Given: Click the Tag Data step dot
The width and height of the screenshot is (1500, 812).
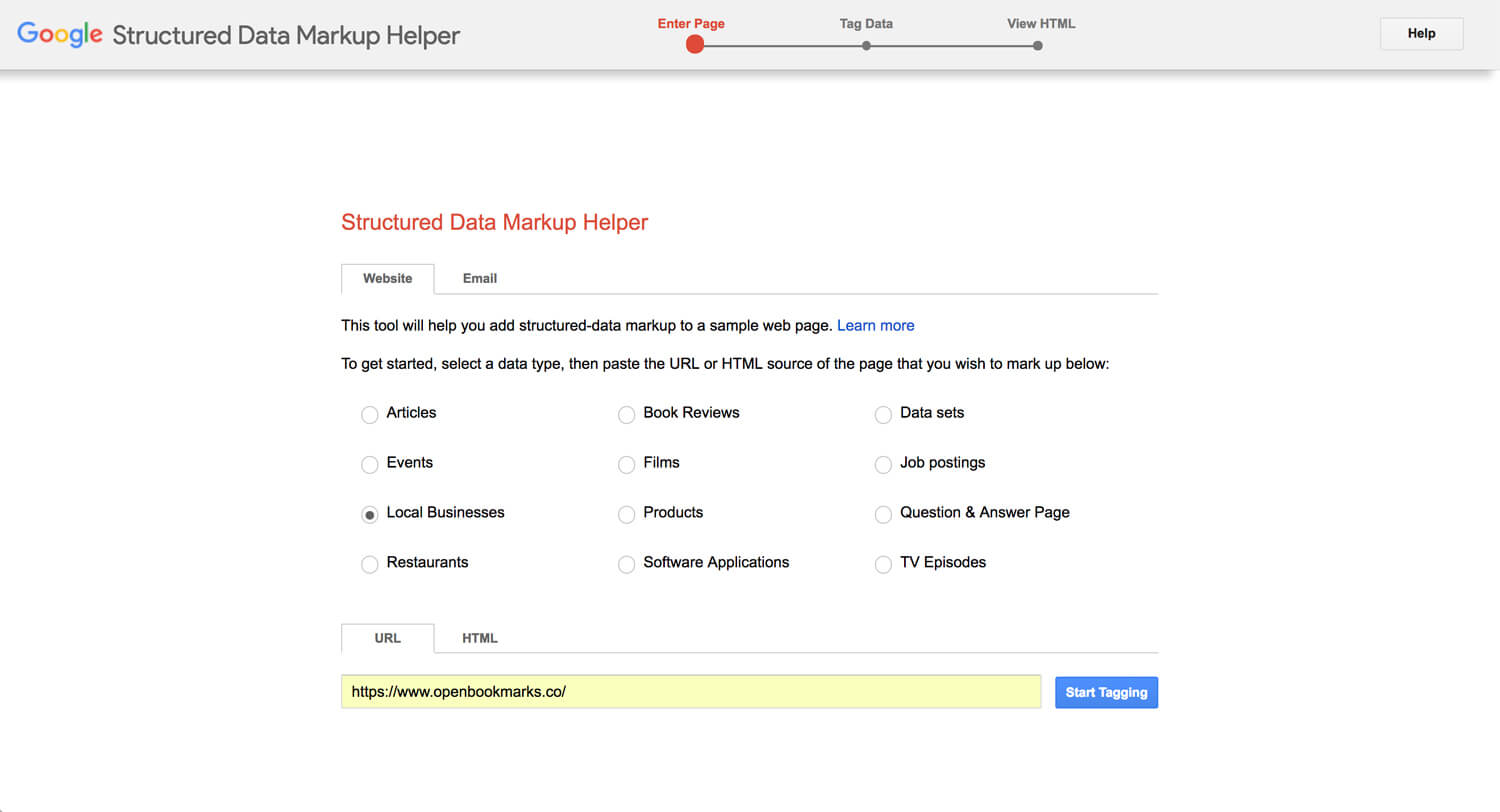Looking at the screenshot, I should click(x=866, y=45).
